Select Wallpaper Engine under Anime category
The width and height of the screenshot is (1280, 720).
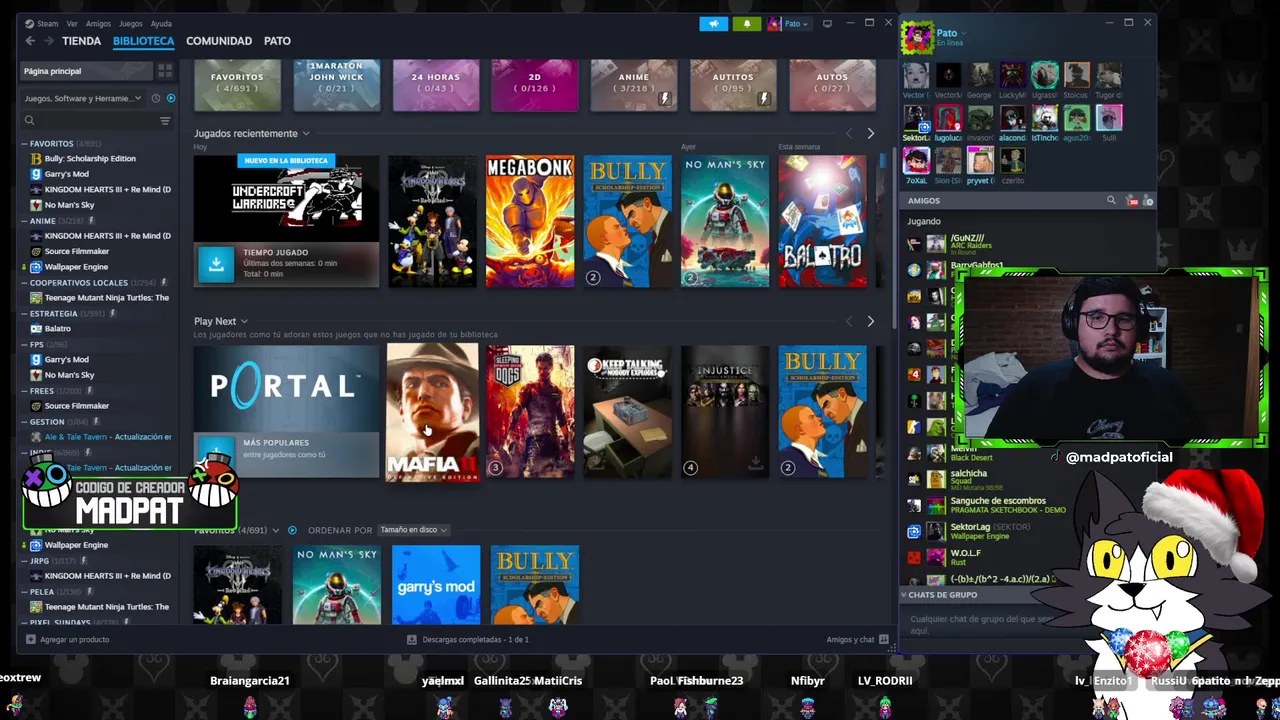click(76, 267)
